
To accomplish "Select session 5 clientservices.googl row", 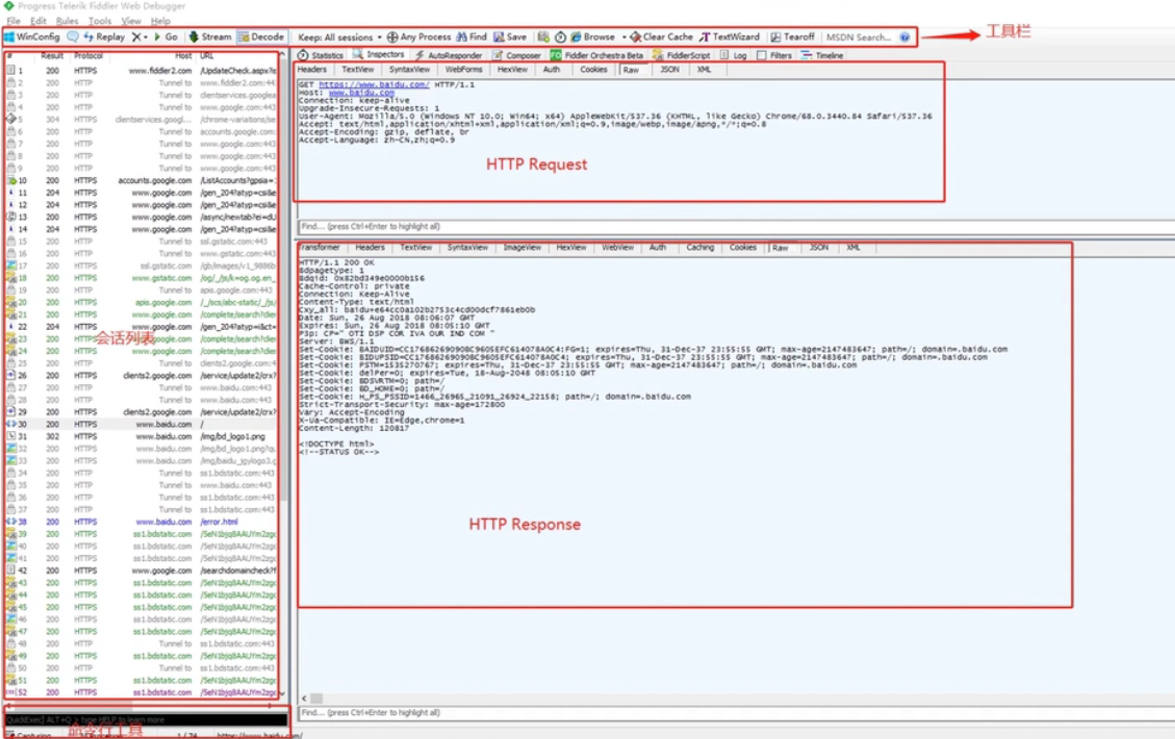I will pos(141,119).
